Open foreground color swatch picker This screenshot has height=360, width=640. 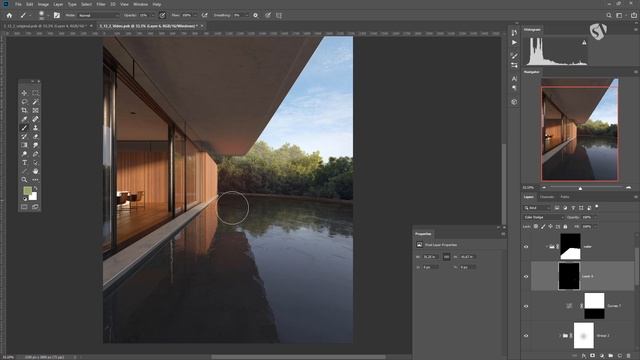27,191
